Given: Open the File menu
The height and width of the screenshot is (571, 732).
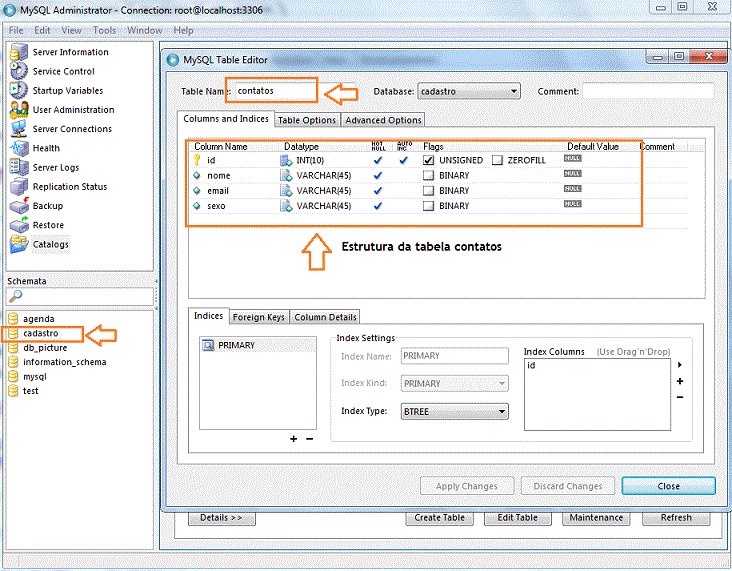Looking at the screenshot, I should coord(16,30).
